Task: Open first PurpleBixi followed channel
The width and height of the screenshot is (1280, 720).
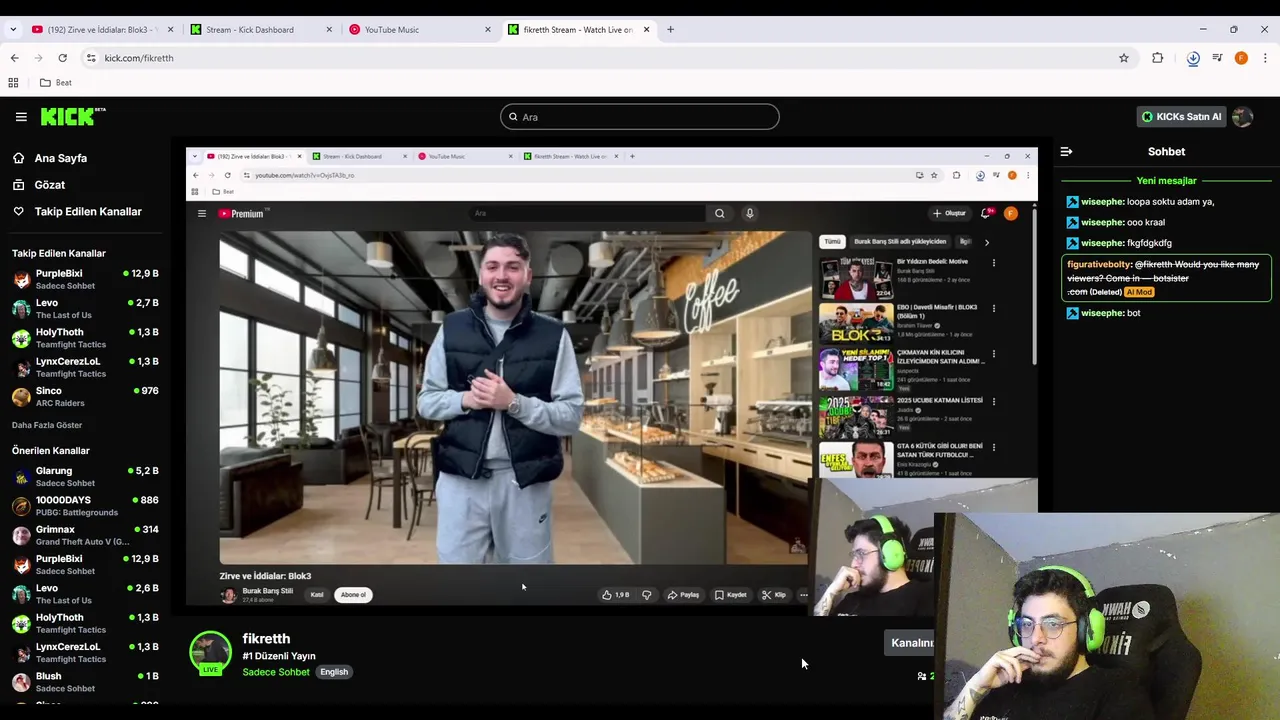Action: pyautogui.click(x=84, y=279)
